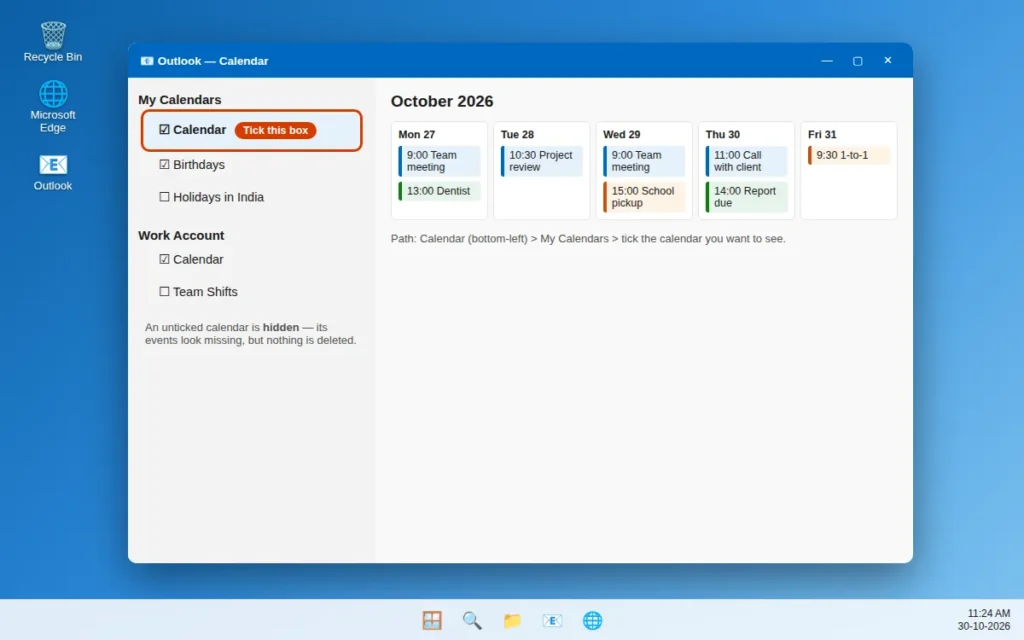The height and width of the screenshot is (640, 1024).
Task: Tick the Holidays in India checkbox
Action: click(164, 197)
